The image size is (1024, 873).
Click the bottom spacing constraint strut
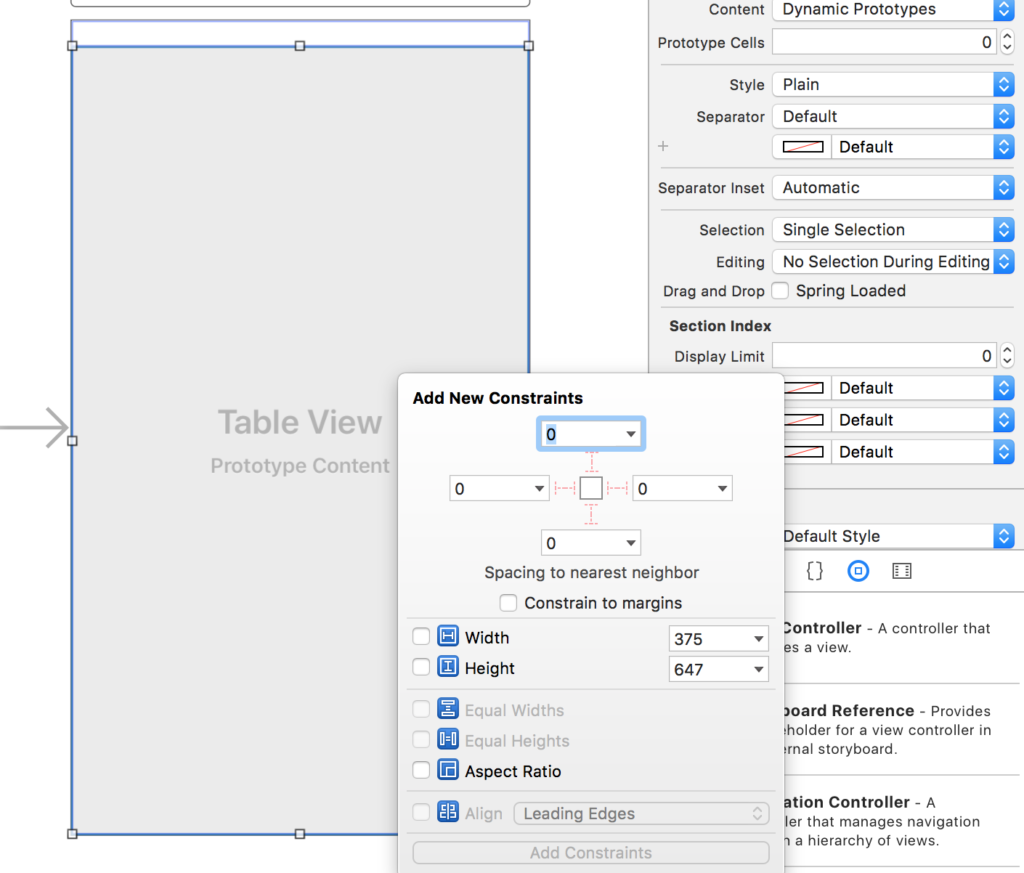591,514
